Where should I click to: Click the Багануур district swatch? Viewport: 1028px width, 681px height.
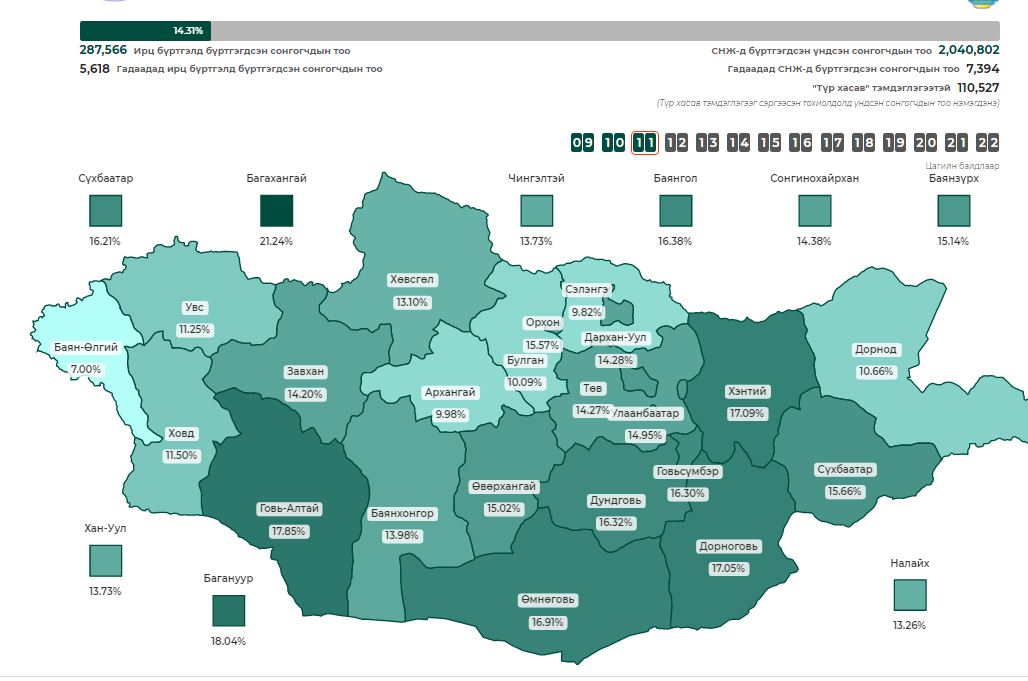[x=228, y=611]
